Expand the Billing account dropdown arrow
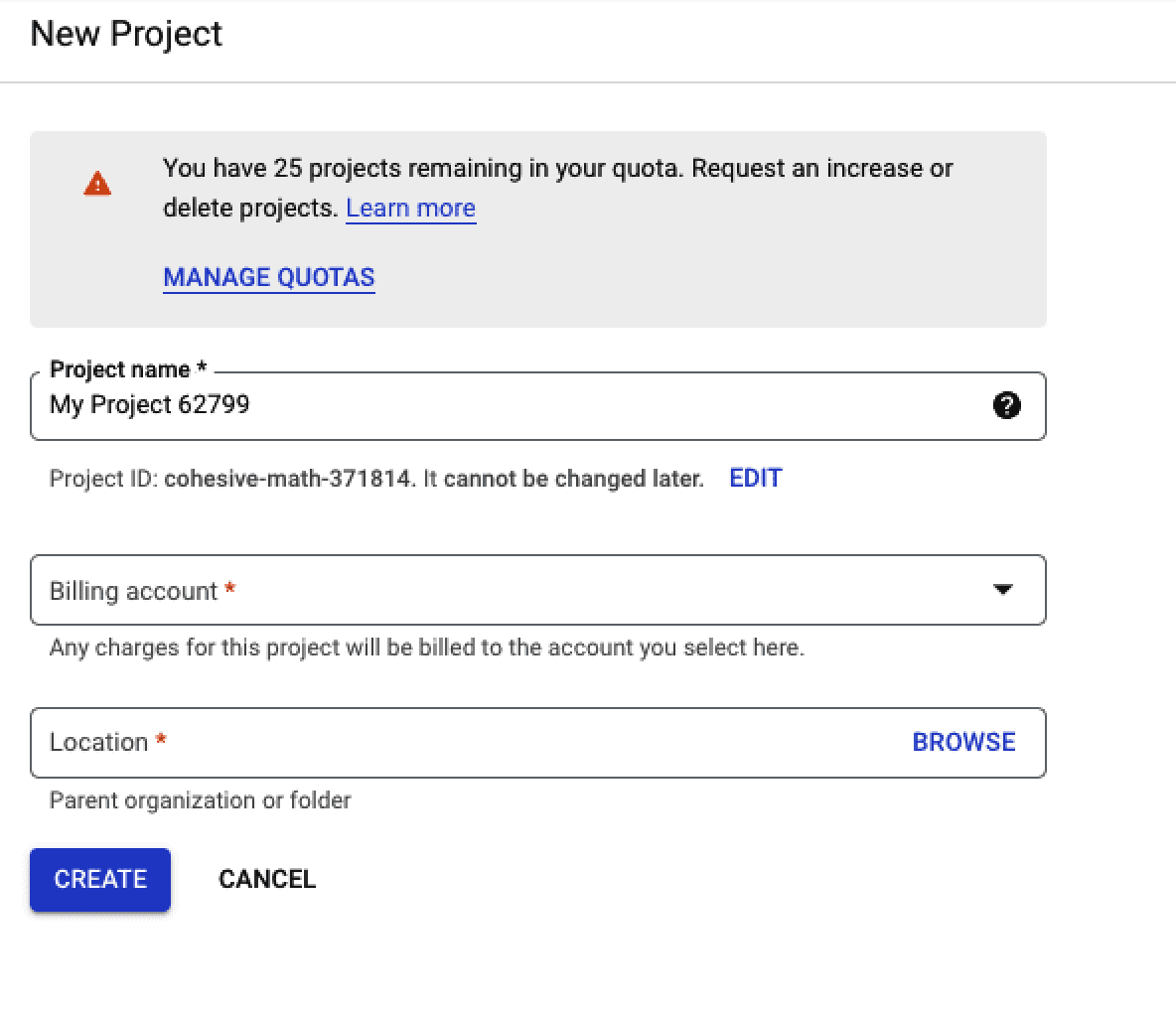This screenshot has height=1011, width=1176. tap(1003, 590)
